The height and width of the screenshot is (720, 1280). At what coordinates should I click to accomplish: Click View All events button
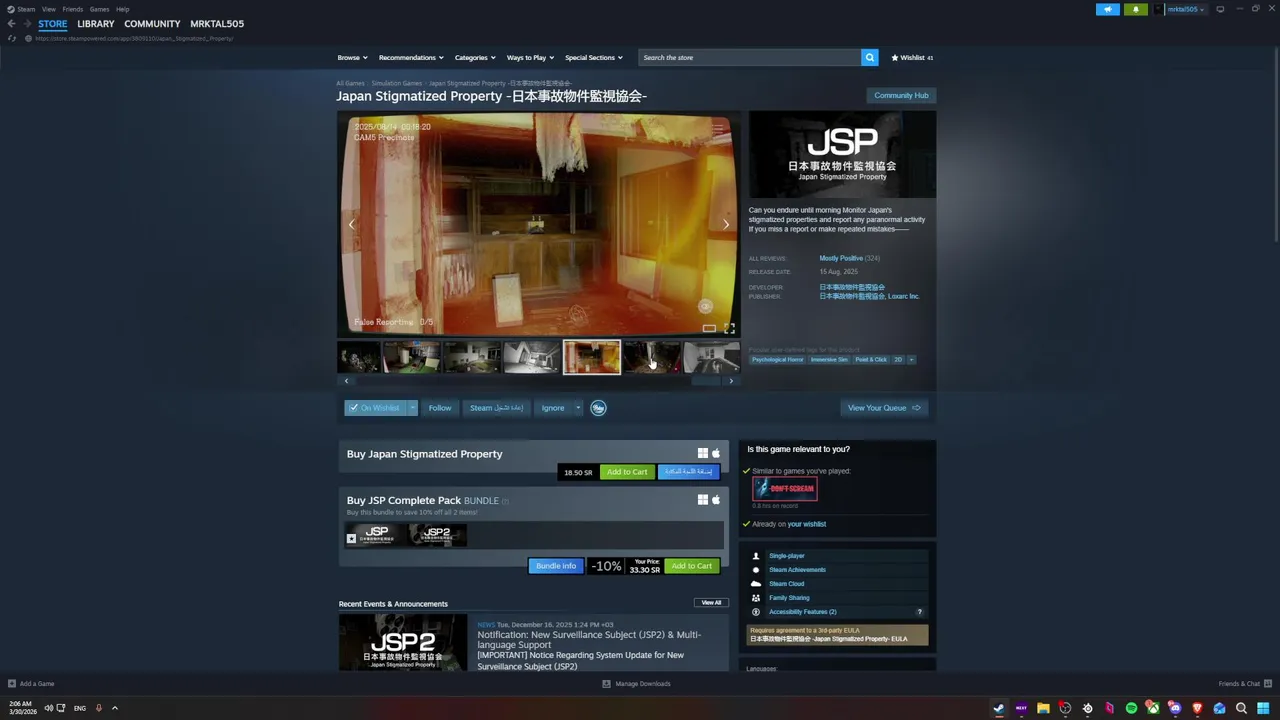click(x=711, y=603)
